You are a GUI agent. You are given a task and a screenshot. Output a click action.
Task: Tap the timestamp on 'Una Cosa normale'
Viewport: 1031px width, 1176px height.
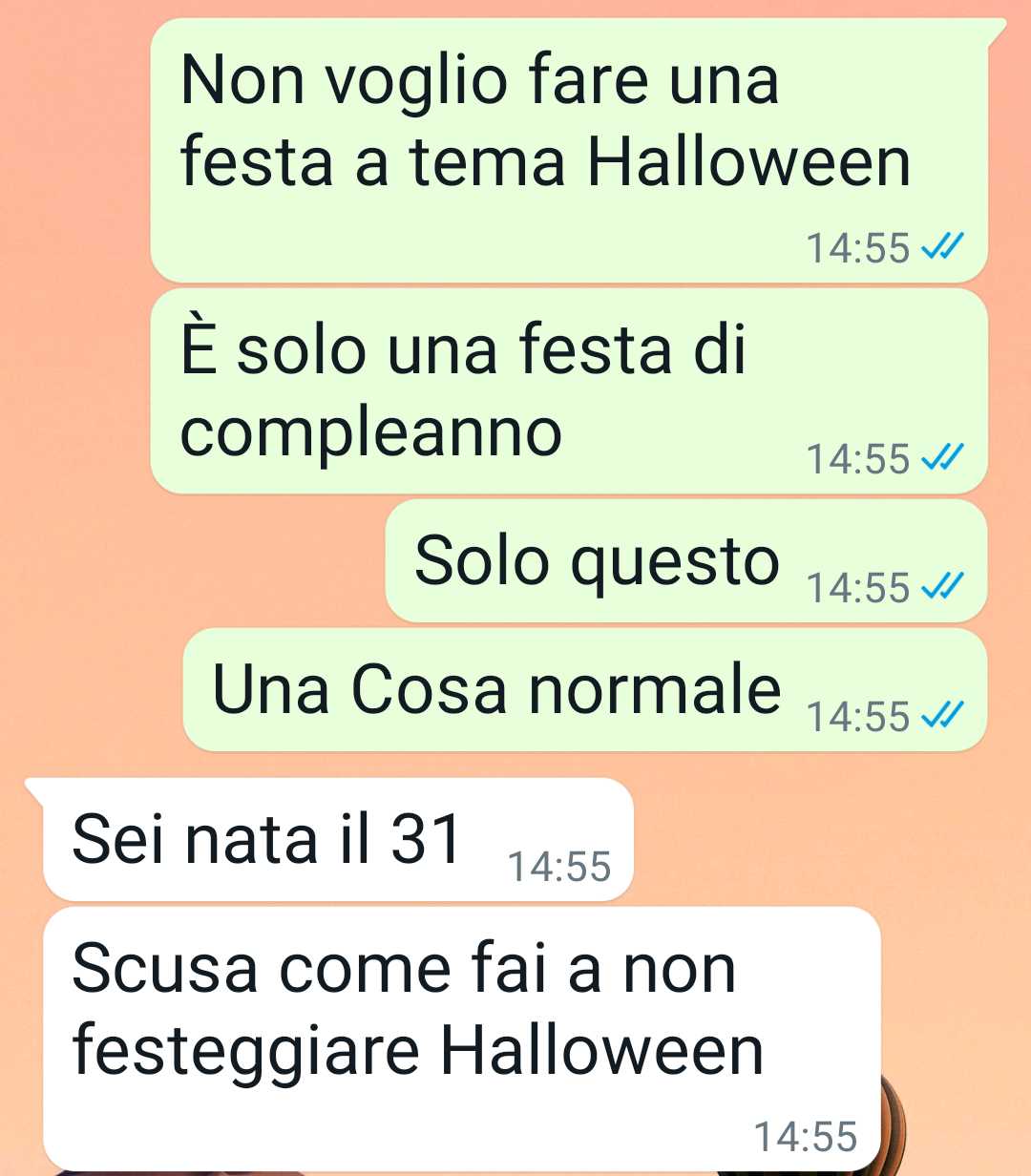point(858,716)
